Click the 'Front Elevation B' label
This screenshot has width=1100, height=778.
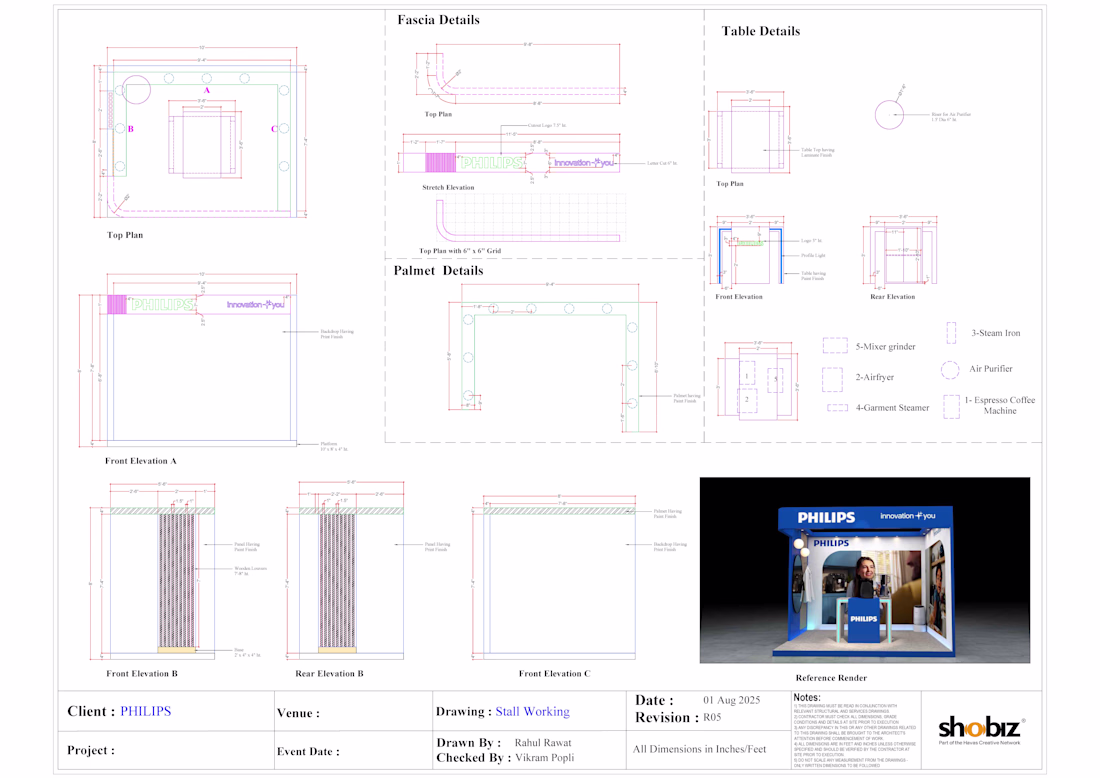coord(142,673)
